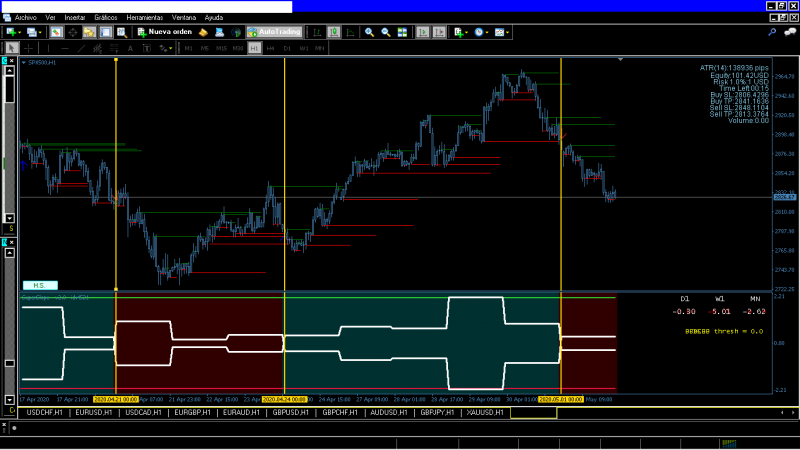800x450 pixels.
Task: Expand the templates dropdown arrow
Action: tap(507, 33)
